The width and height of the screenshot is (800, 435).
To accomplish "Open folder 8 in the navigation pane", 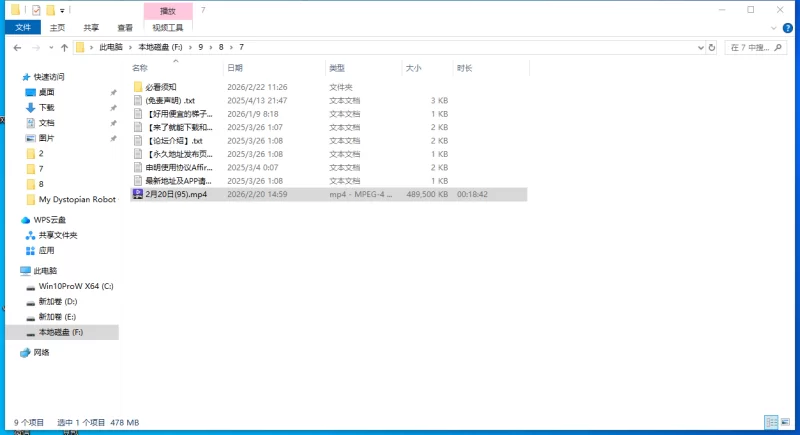I will click(x=41, y=184).
